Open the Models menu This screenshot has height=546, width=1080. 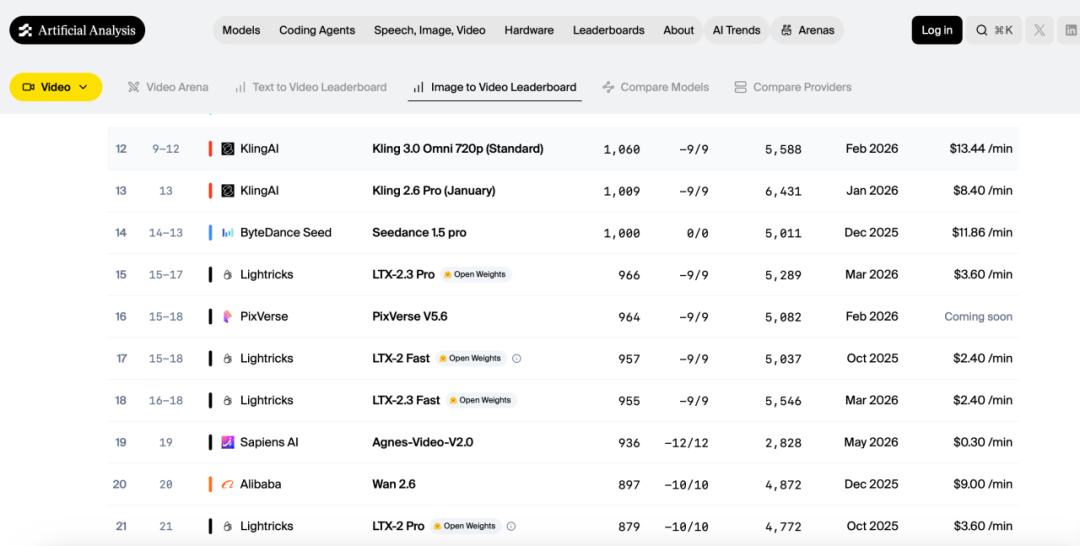click(x=241, y=30)
